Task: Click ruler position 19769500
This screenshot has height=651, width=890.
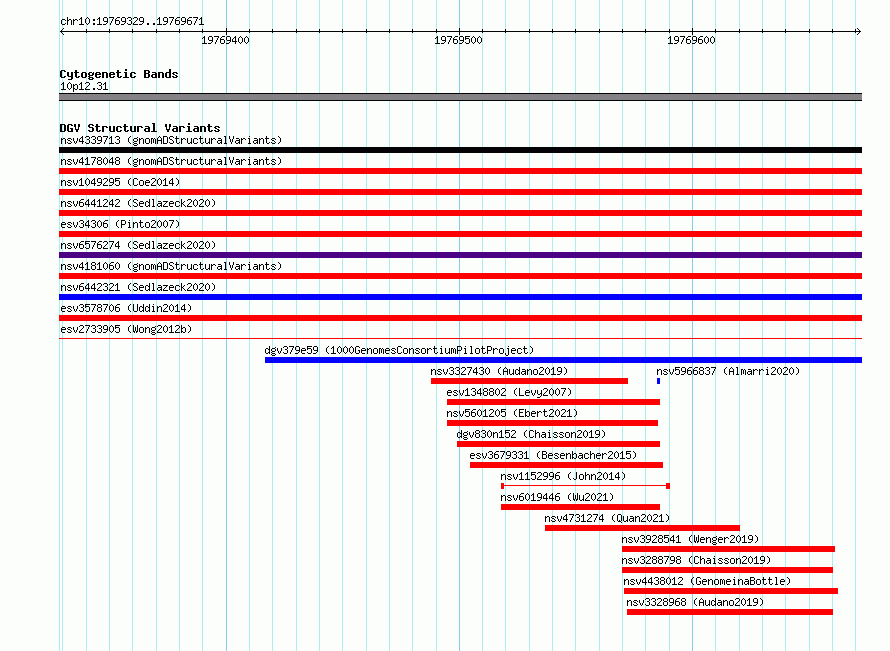Action: [458, 40]
